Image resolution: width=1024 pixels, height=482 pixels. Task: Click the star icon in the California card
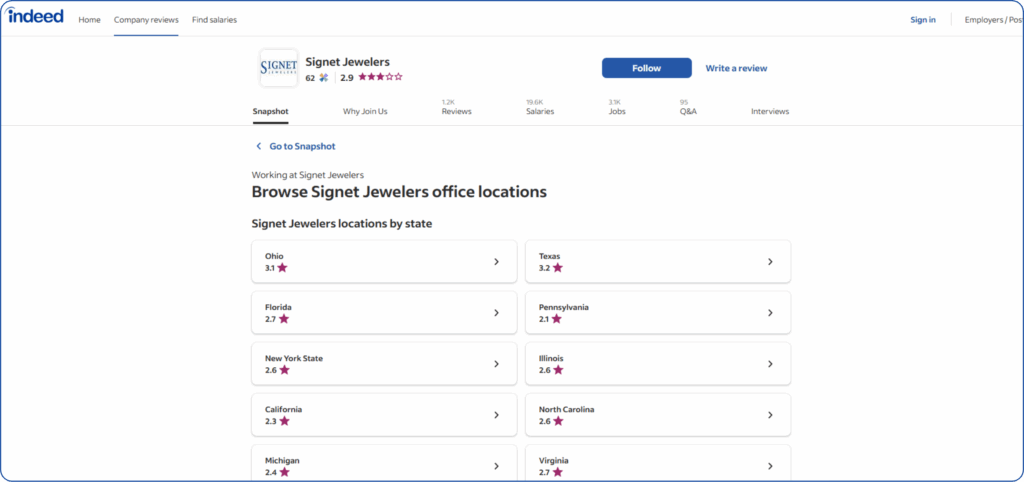click(x=284, y=421)
